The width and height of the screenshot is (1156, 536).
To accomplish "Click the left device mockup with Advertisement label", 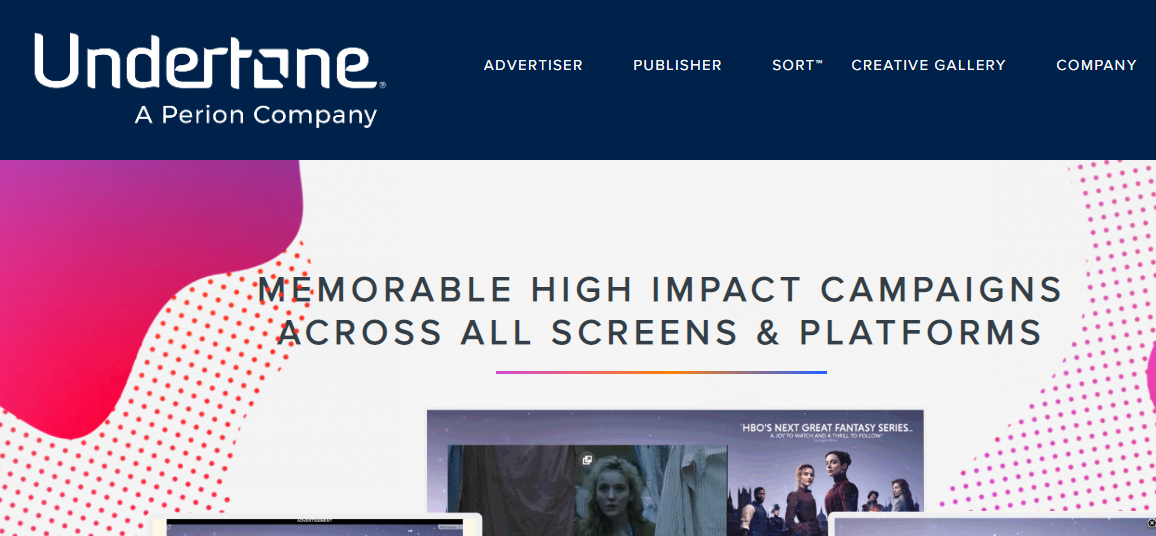I will [316, 525].
